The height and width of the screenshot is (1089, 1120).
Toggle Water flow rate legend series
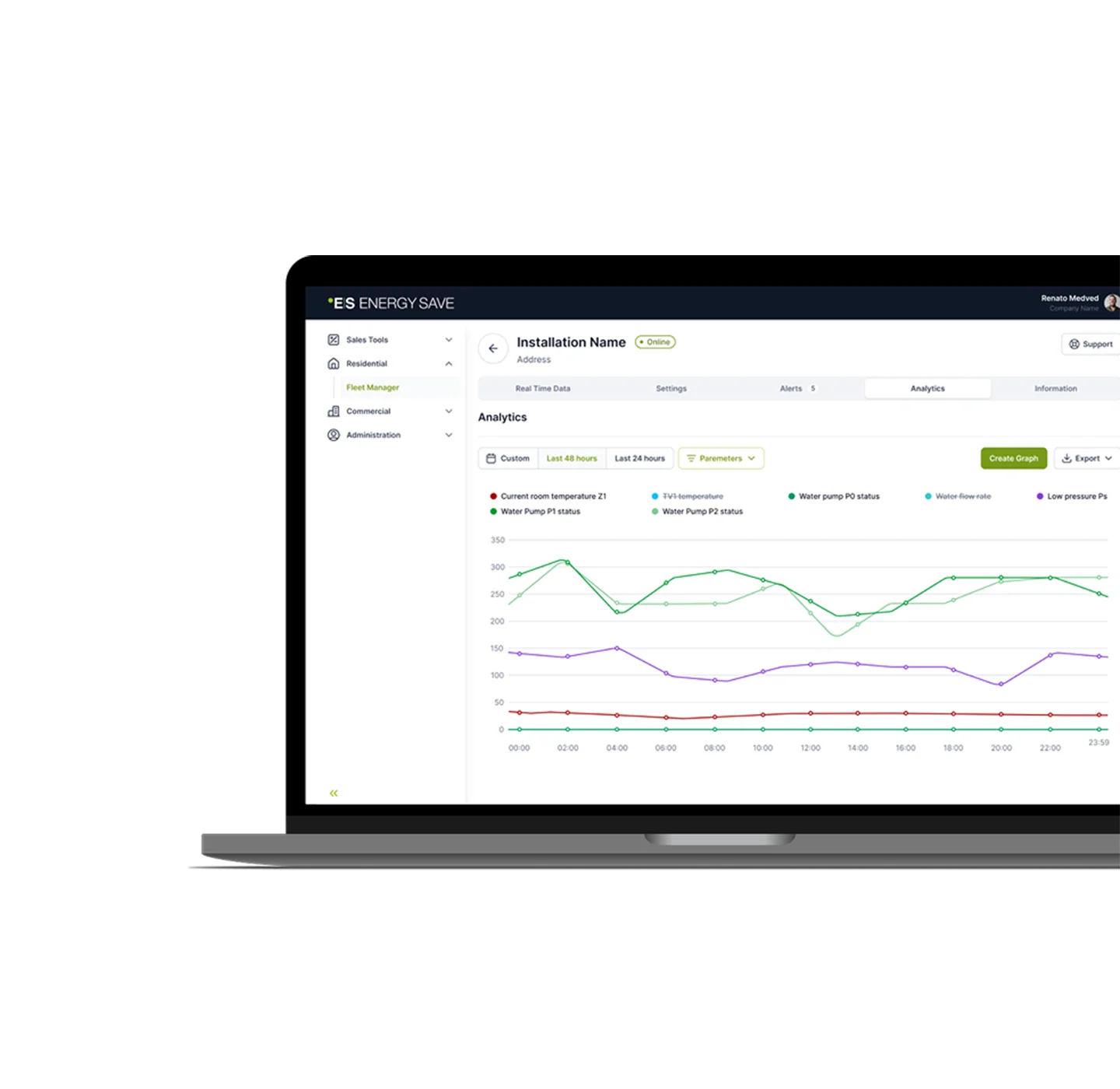[x=962, y=496]
